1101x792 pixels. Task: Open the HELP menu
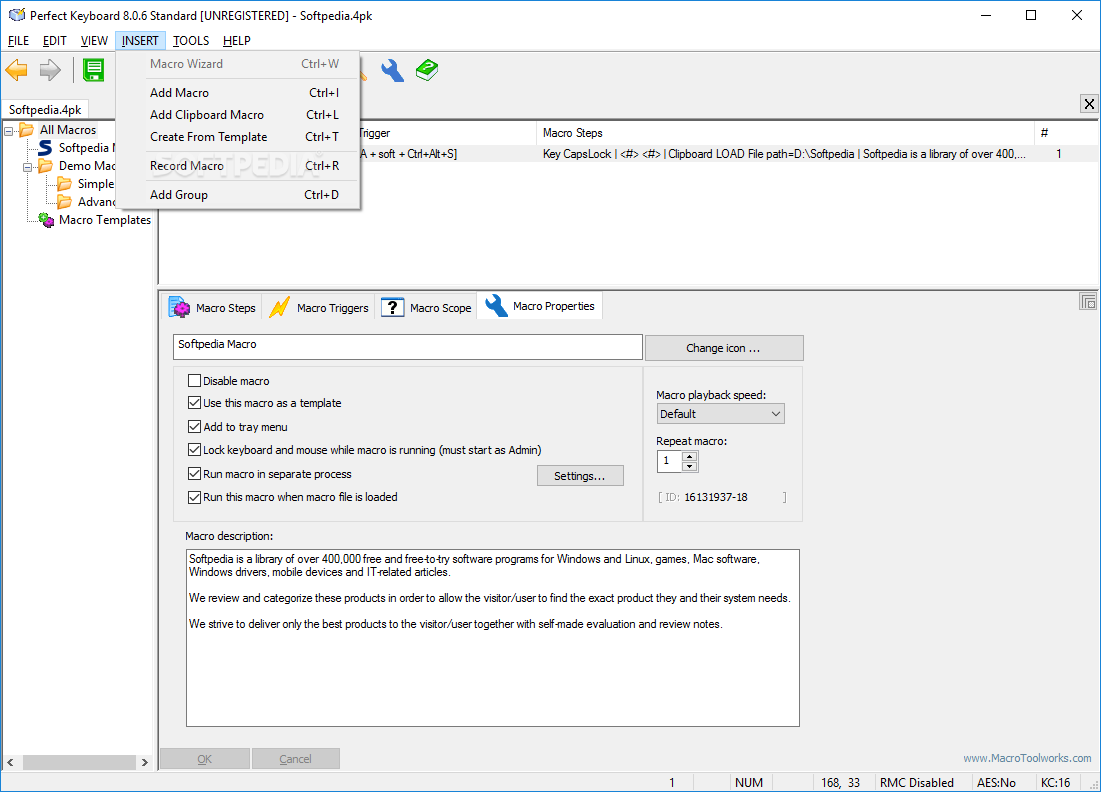[x=237, y=41]
